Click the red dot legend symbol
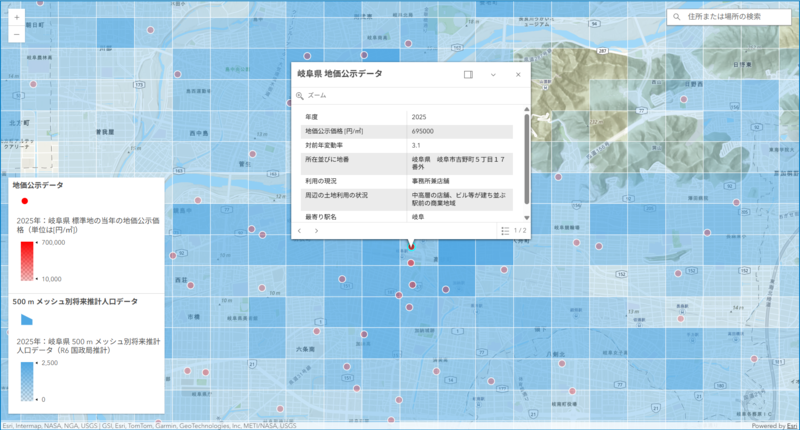 click(x=24, y=201)
